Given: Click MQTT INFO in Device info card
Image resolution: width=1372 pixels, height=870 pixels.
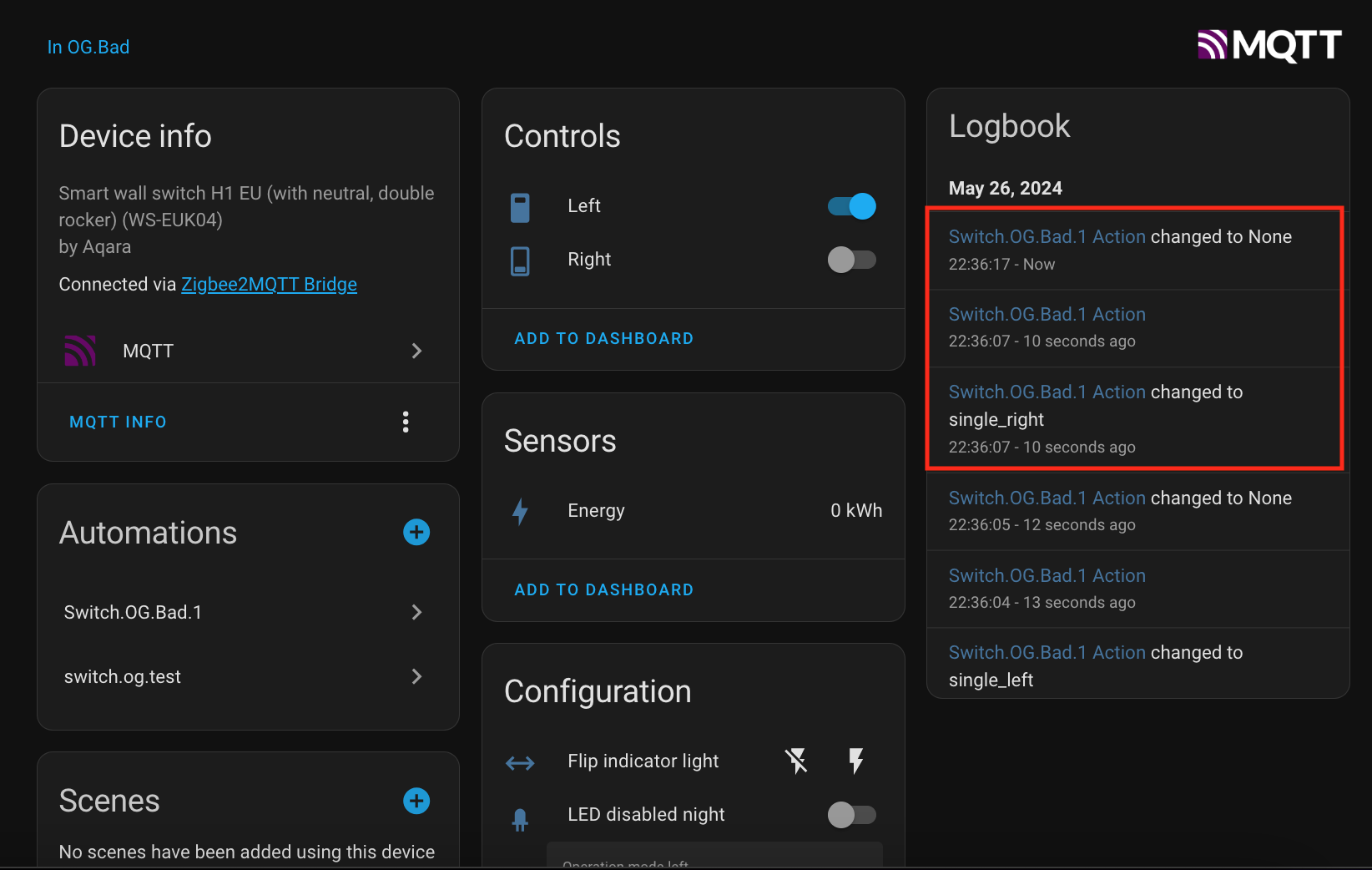Looking at the screenshot, I should pyautogui.click(x=118, y=422).
